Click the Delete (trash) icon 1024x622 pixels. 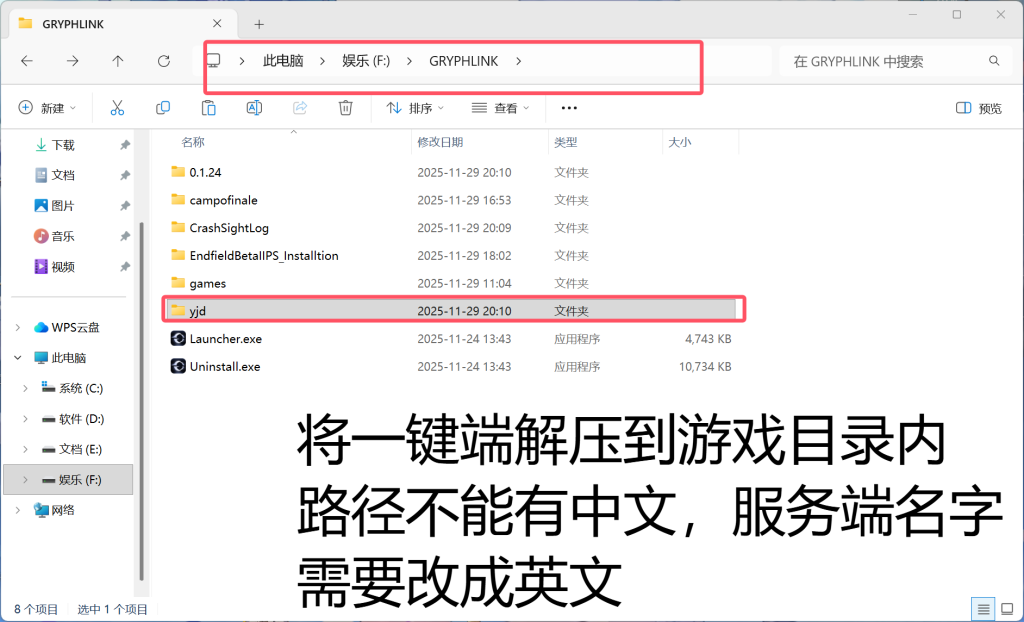(x=345, y=107)
